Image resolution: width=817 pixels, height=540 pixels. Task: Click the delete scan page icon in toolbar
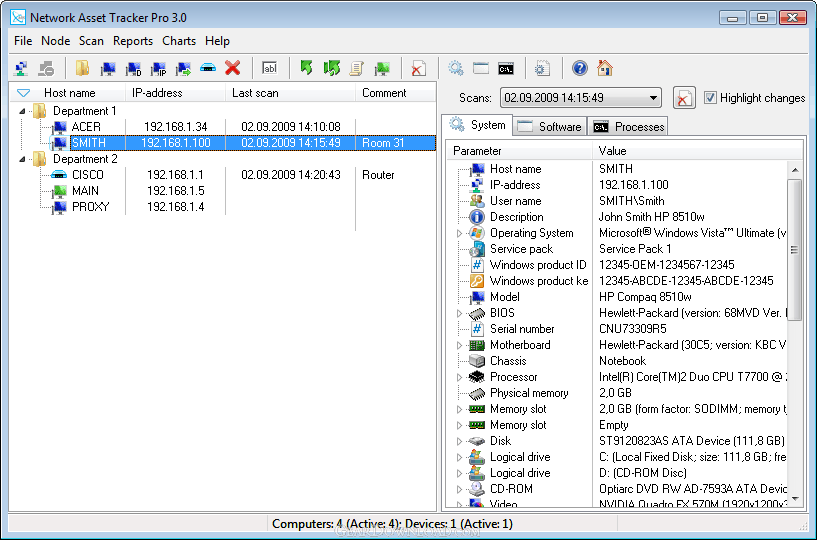point(418,68)
